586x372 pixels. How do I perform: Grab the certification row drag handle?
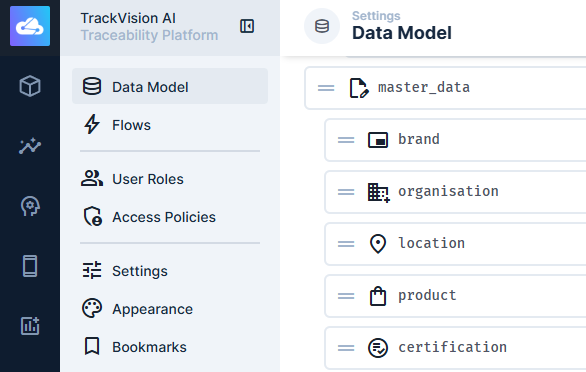(x=346, y=348)
